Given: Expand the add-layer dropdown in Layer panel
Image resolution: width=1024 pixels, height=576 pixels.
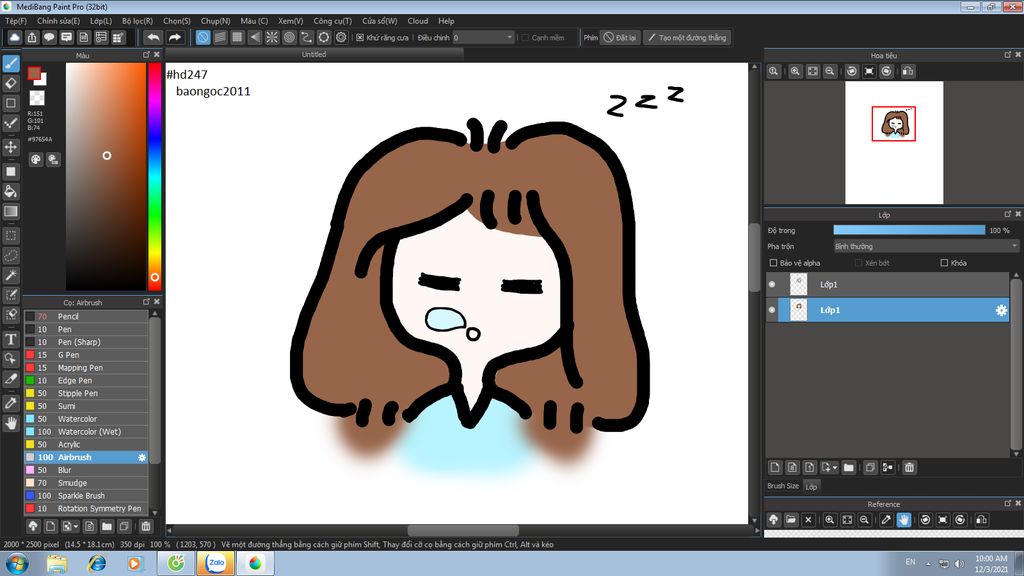Looking at the screenshot, I should 829,468.
